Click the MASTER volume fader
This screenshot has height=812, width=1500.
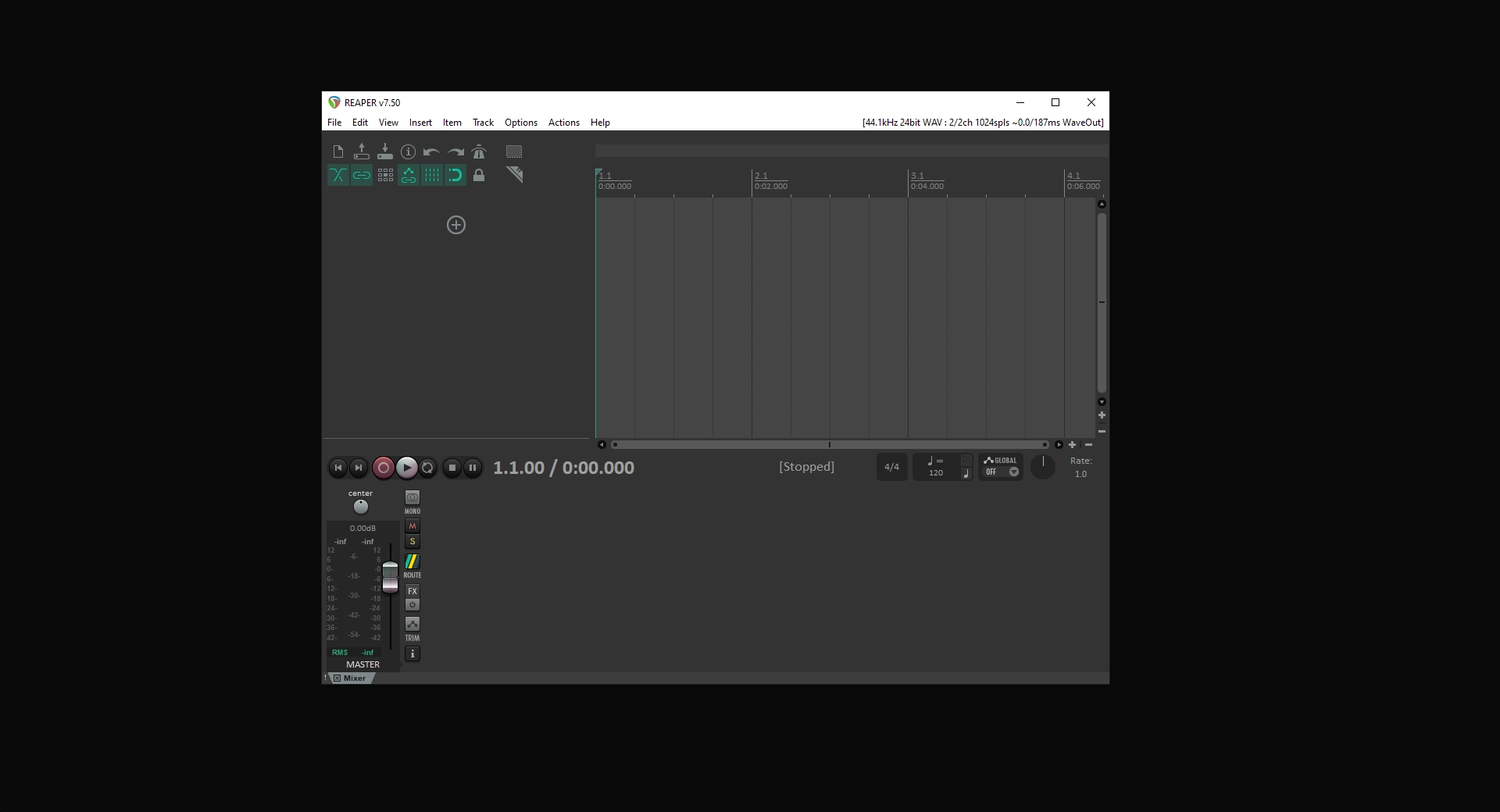click(391, 575)
